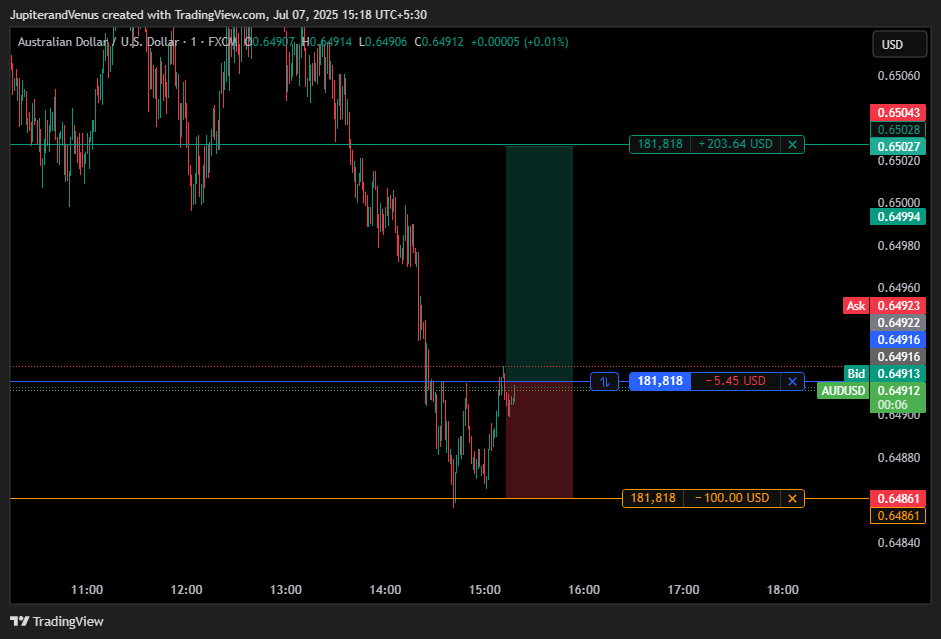Open the USD currency selector
This screenshot has width=941, height=639.
[x=899, y=44]
